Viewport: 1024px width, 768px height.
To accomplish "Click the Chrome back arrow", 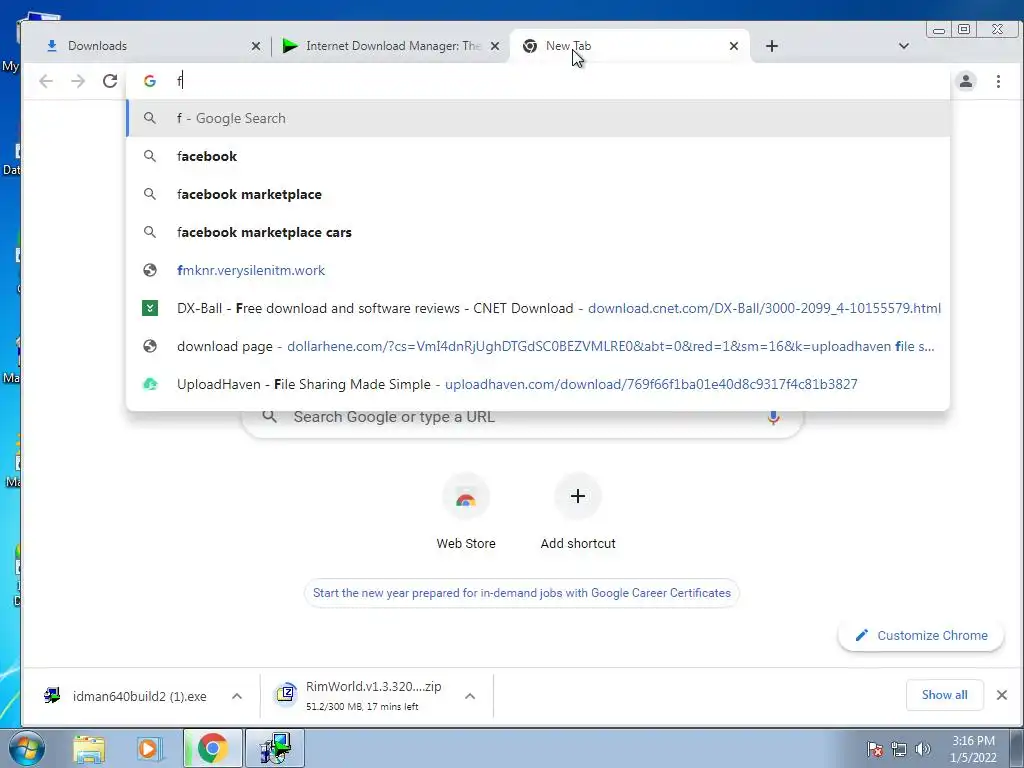I will click(46, 81).
